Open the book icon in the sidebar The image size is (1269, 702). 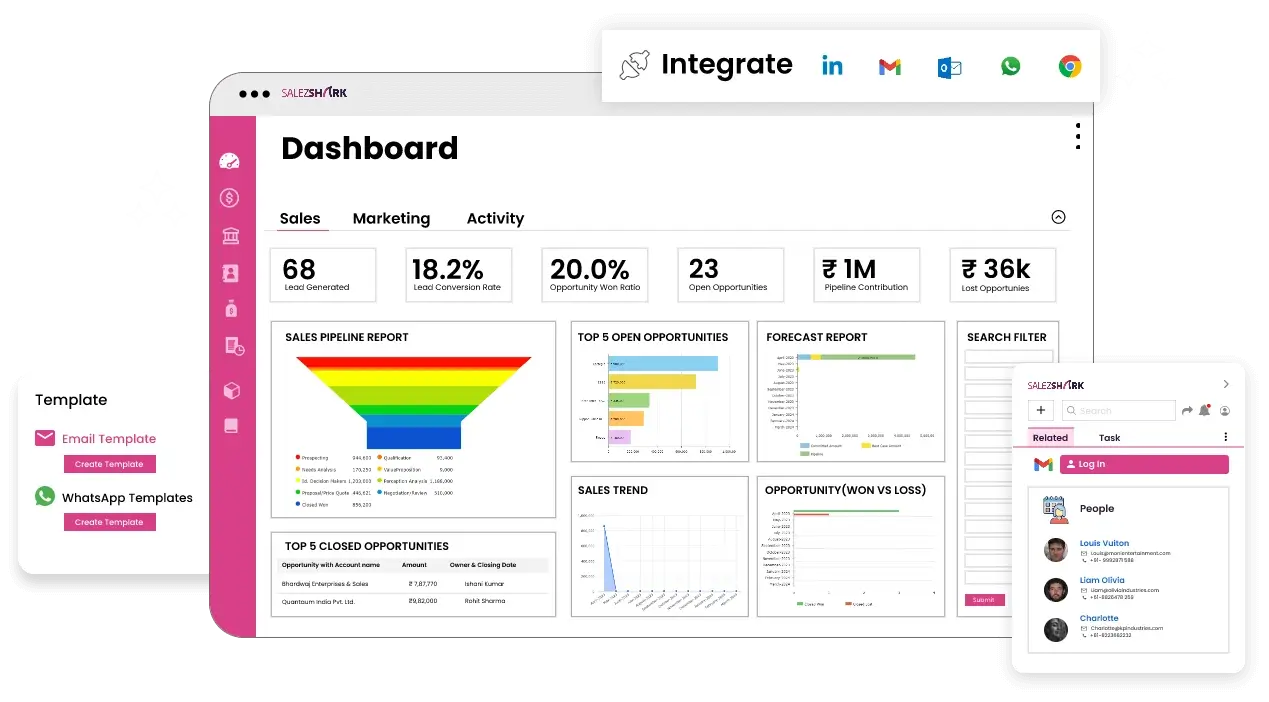pos(231,426)
